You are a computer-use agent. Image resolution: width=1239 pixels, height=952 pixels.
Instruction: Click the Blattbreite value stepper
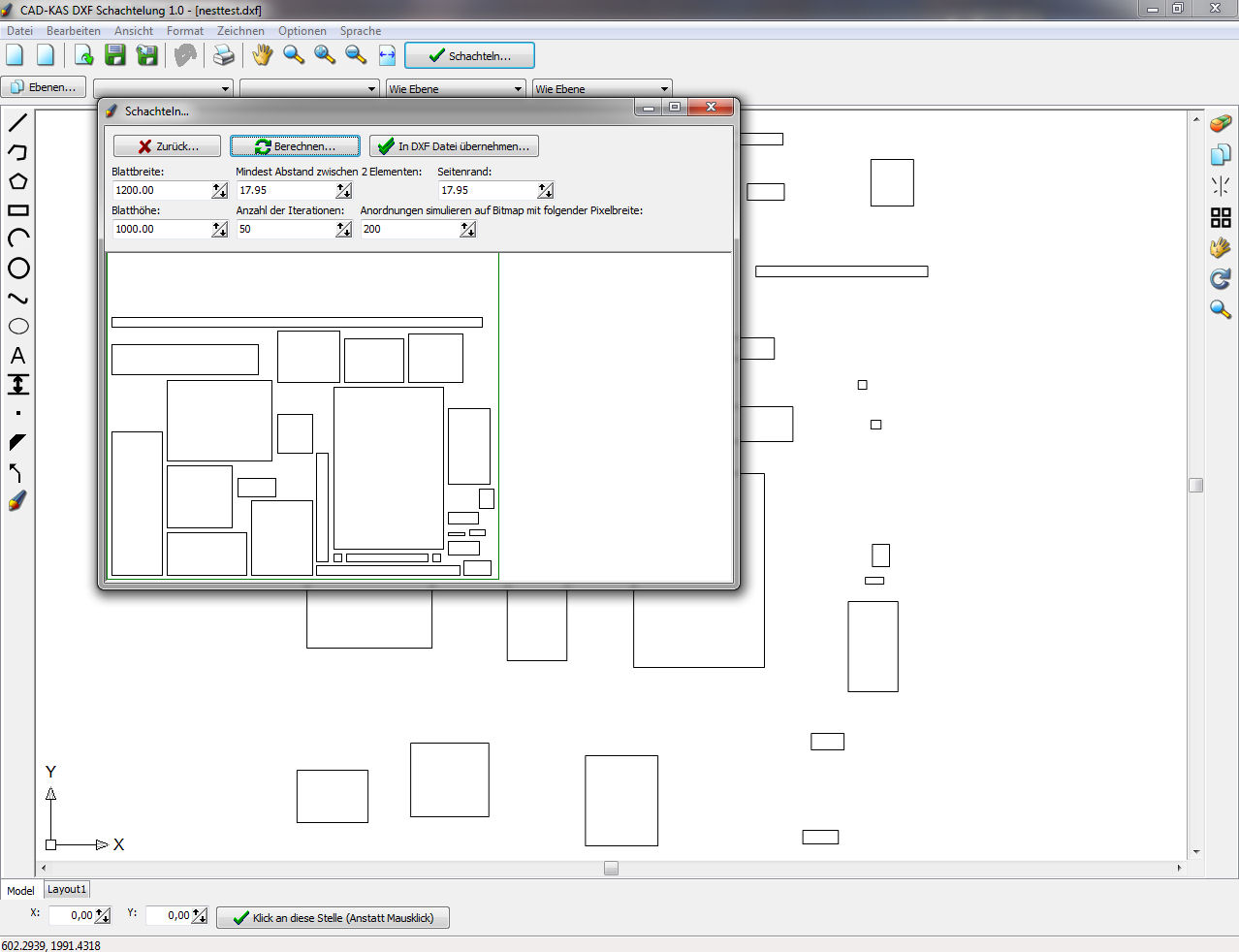pos(220,191)
